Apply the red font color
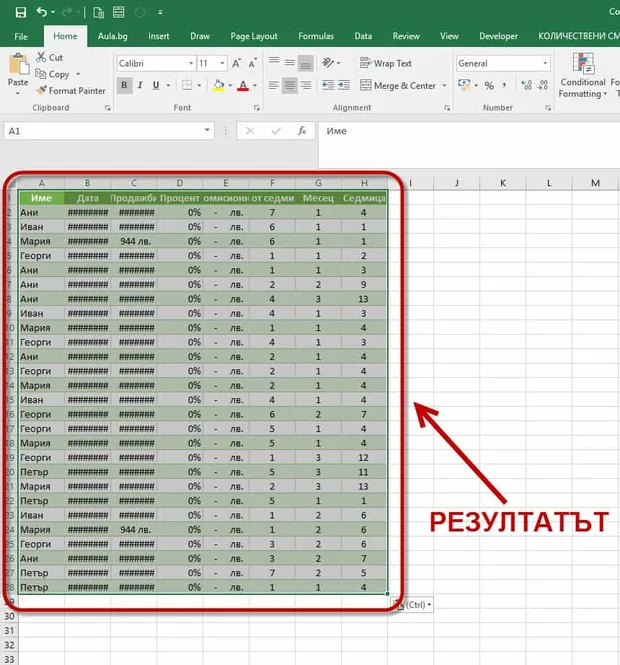The height and width of the screenshot is (665, 620). pos(243,85)
